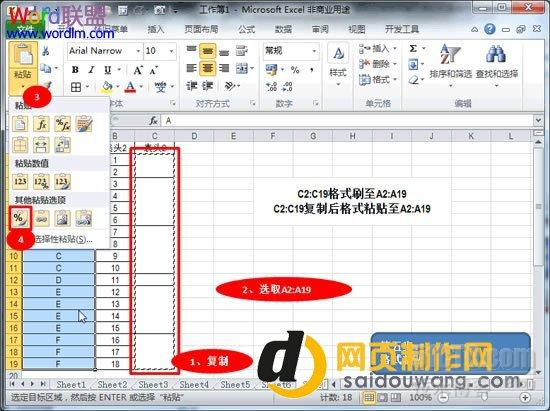Toggle Middle Align (highlighted) button

(x=208, y=51)
